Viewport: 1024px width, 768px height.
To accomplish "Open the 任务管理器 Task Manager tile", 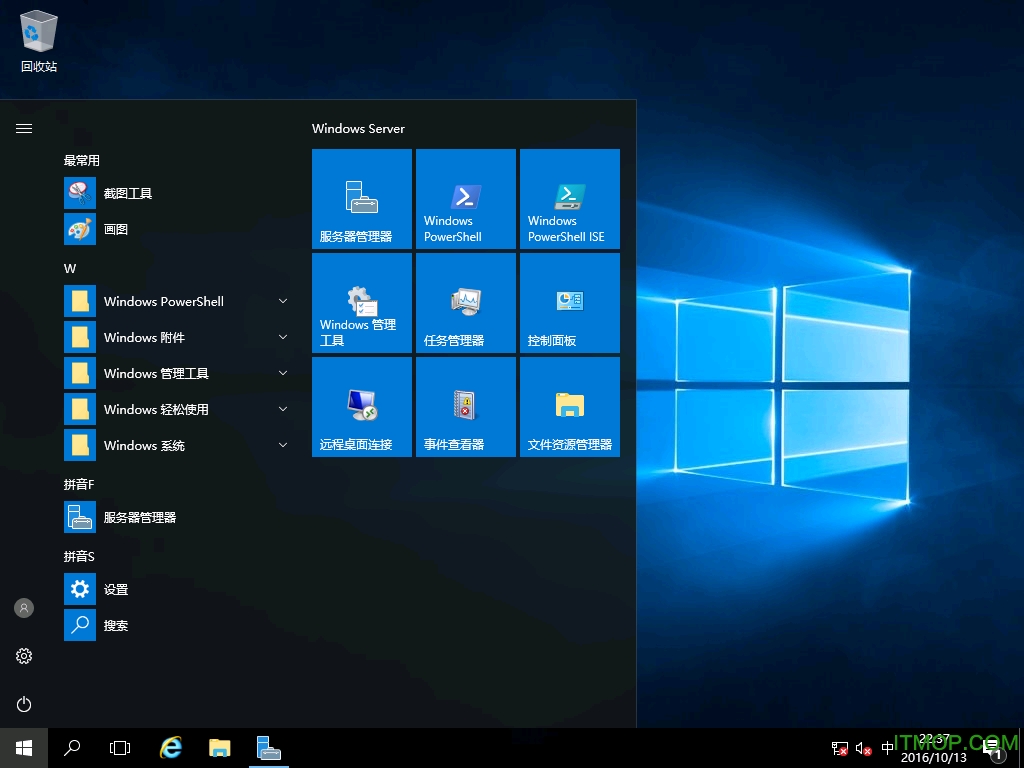I will tap(465, 303).
